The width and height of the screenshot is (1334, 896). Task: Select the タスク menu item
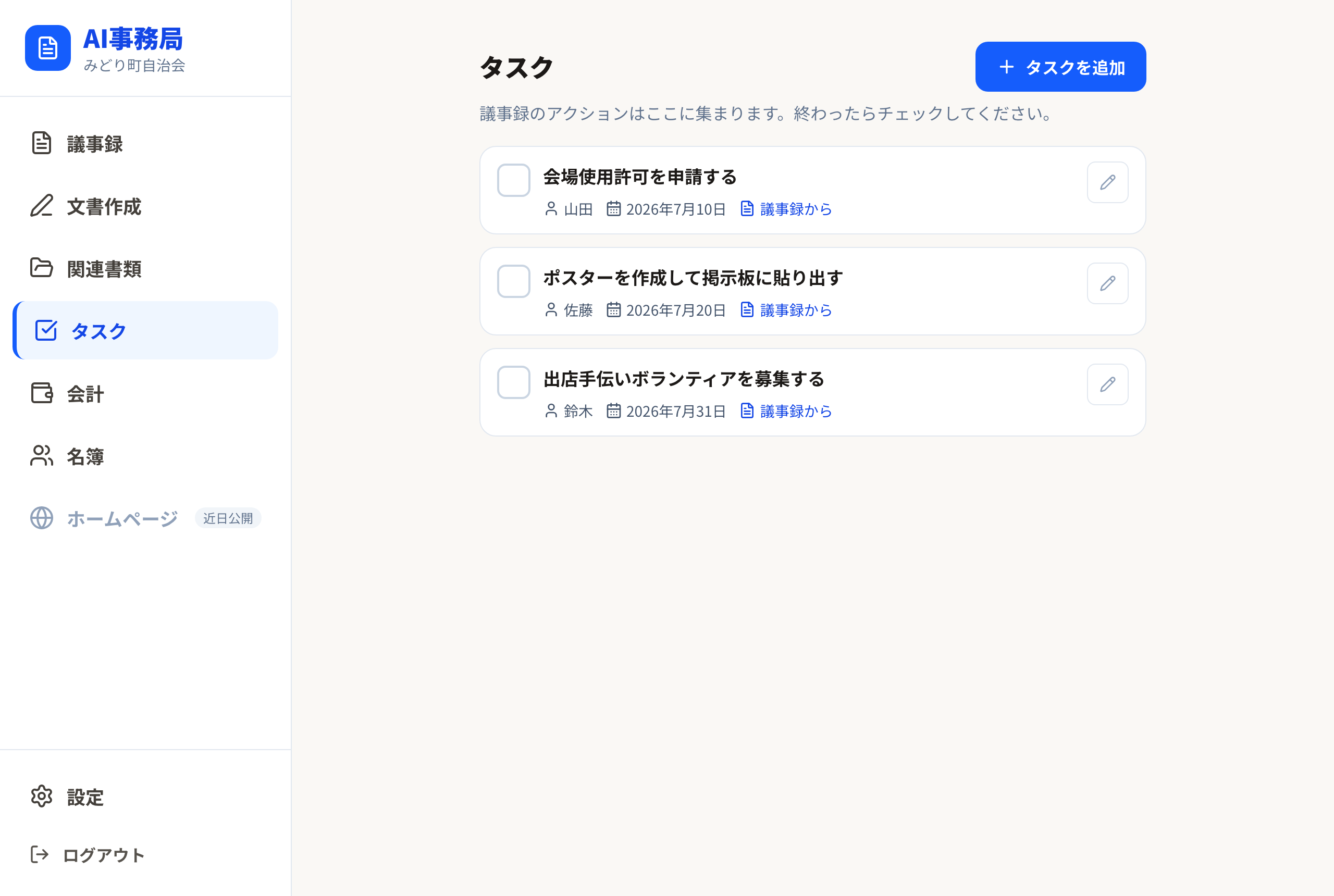(145, 330)
